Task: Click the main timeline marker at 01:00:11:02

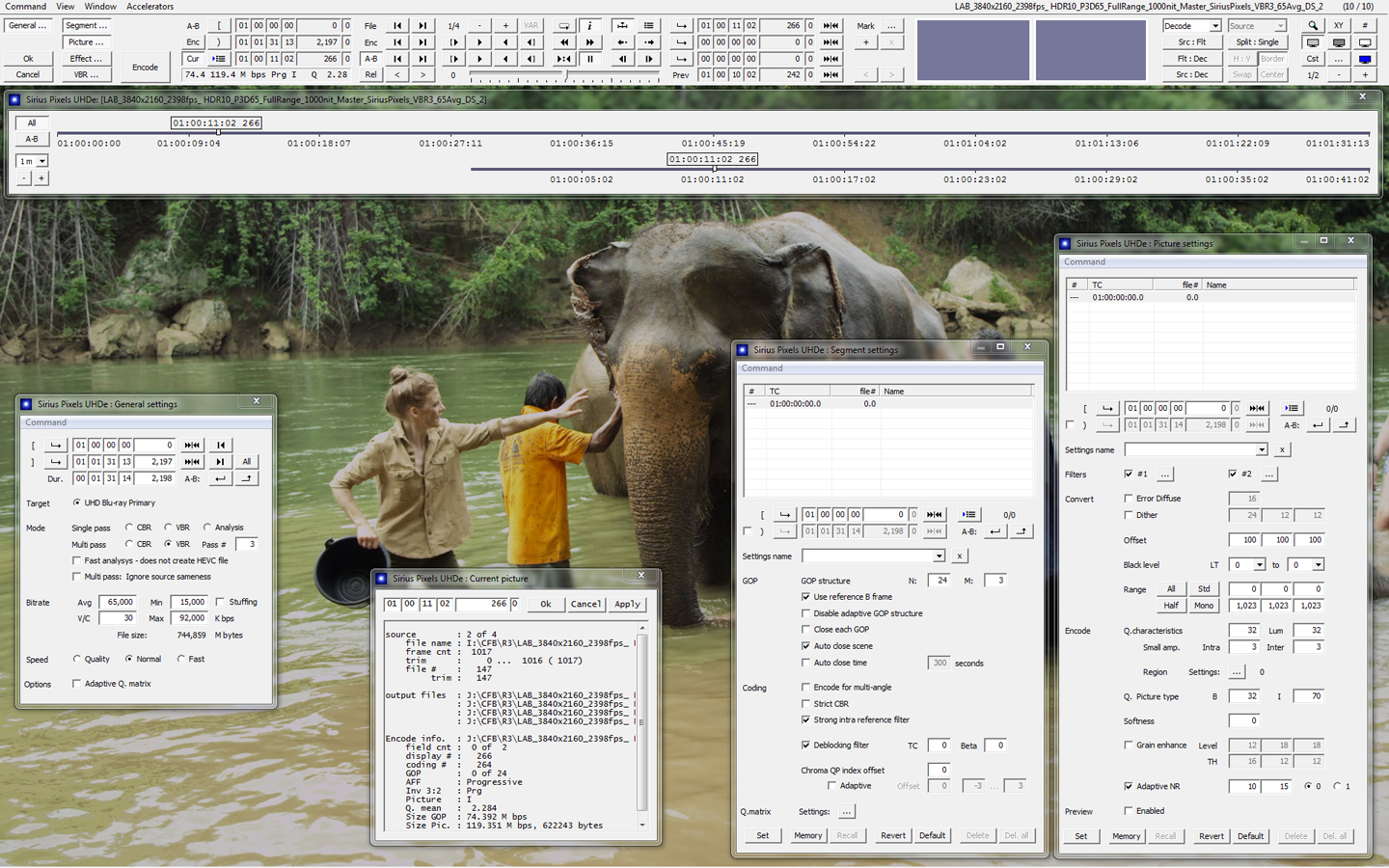Action: pyautogui.click(x=218, y=132)
